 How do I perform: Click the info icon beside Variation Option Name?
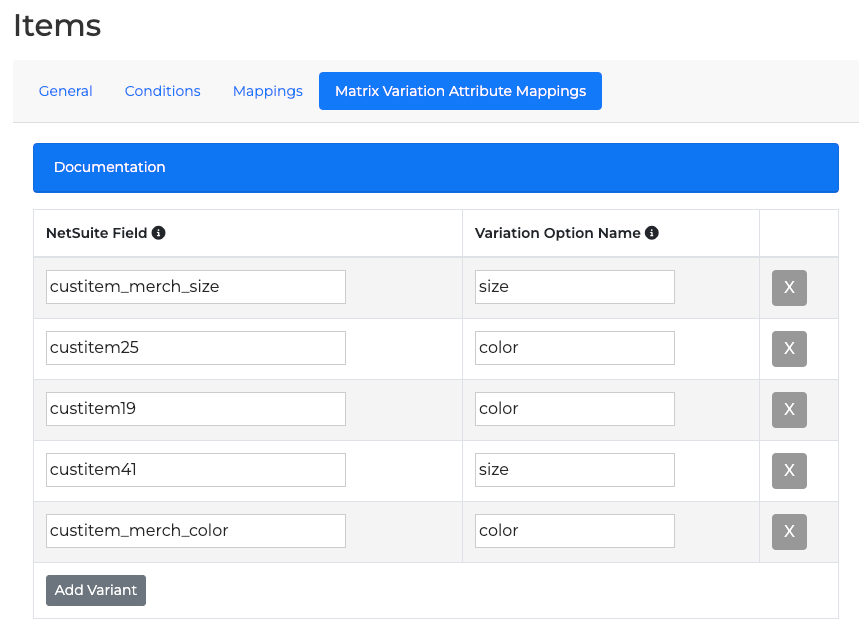pos(652,233)
